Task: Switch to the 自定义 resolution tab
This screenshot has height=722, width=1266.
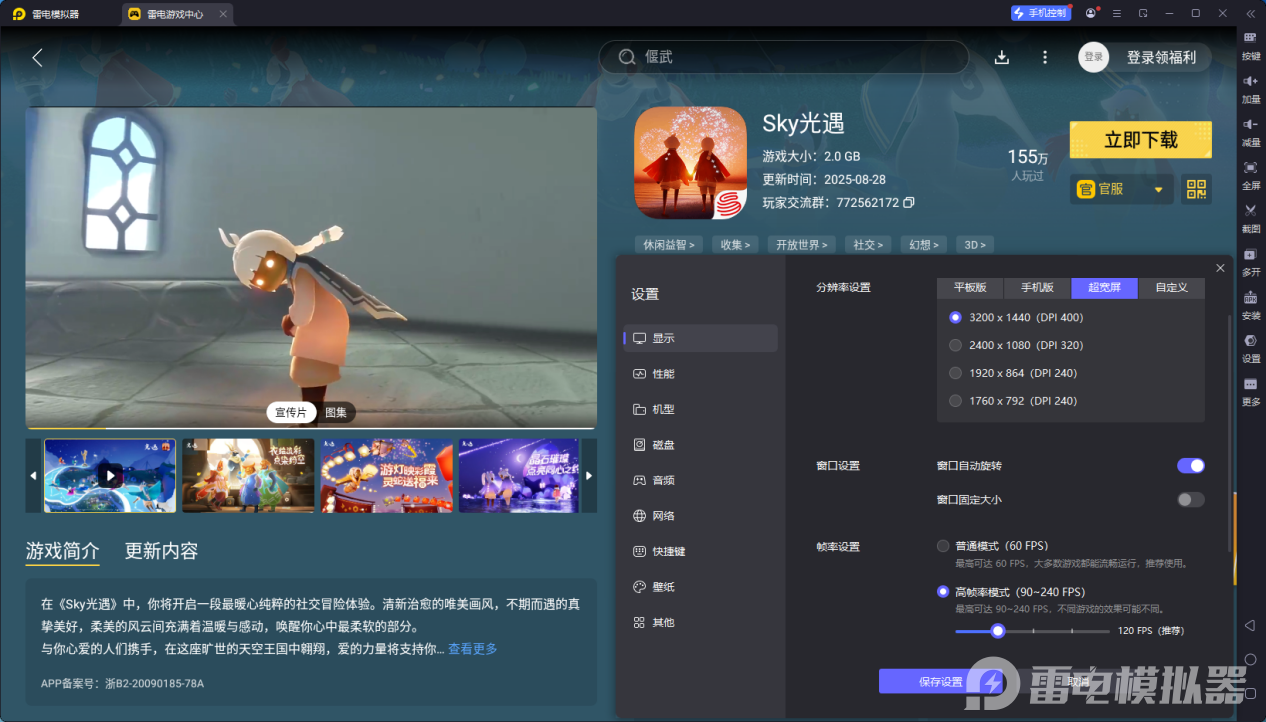Action: (1171, 287)
